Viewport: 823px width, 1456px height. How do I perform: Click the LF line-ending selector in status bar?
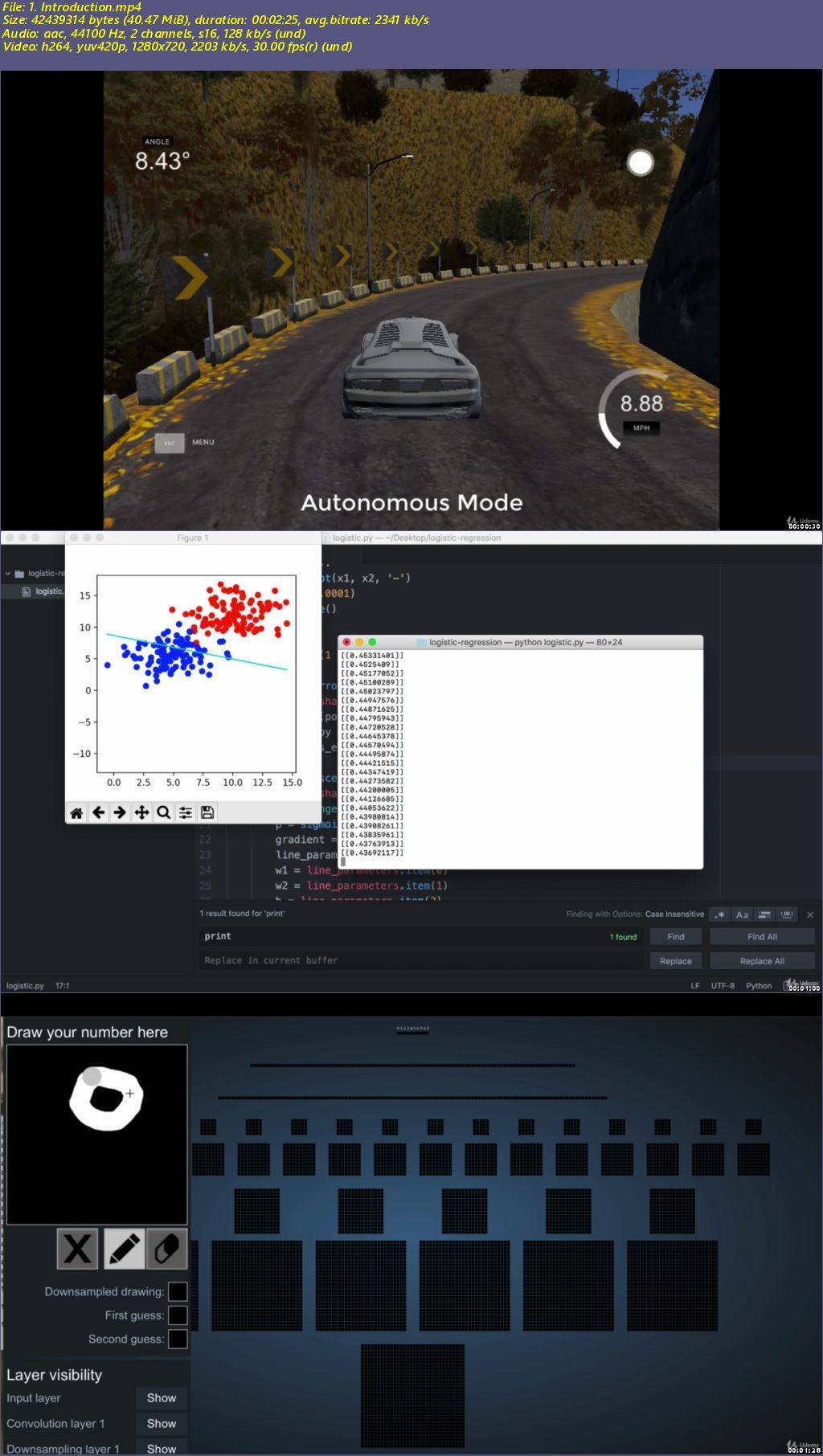(695, 986)
